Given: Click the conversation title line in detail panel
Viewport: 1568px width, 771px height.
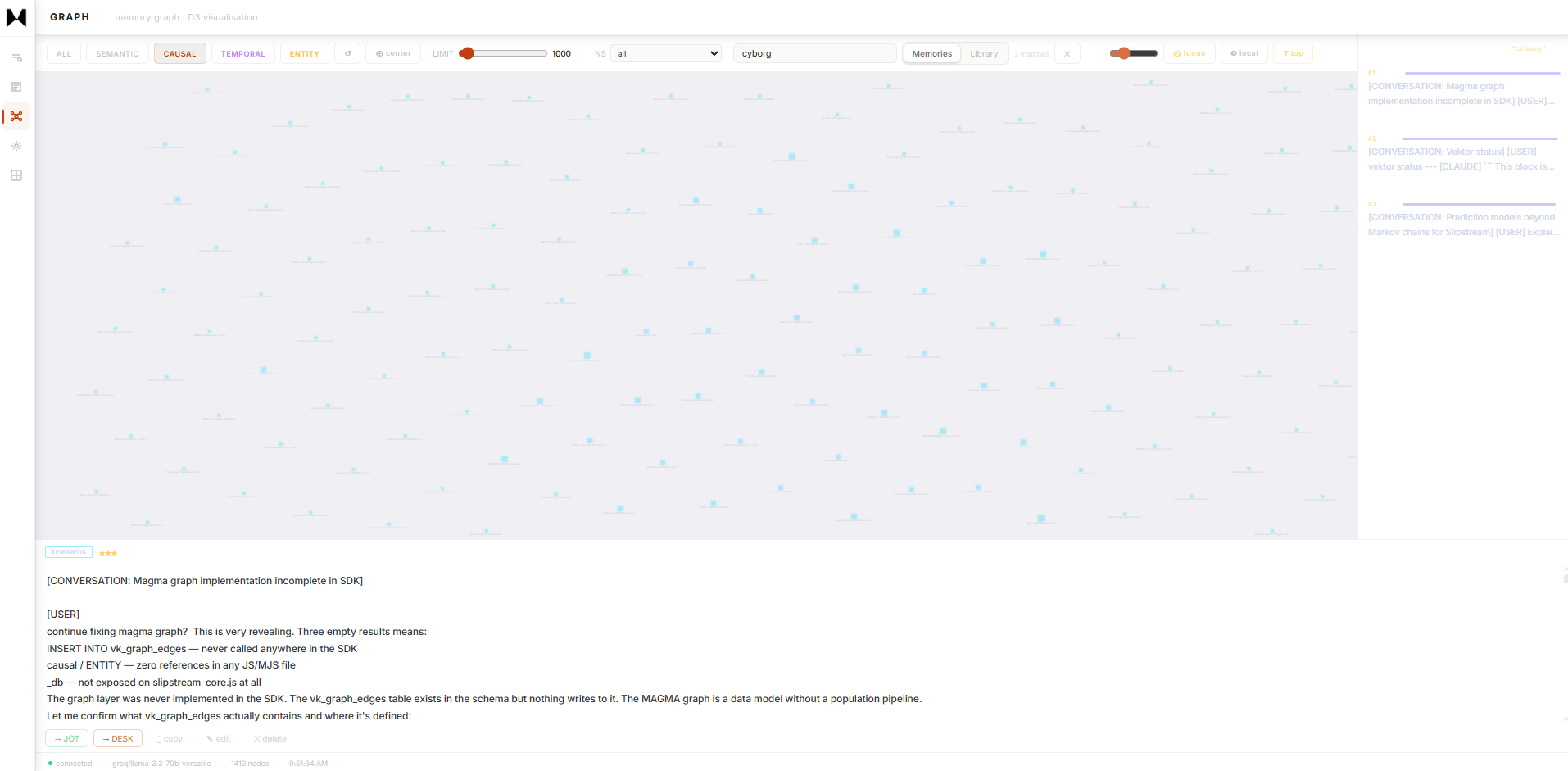Looking at the screenshot, I should click(x=205, y=581).
